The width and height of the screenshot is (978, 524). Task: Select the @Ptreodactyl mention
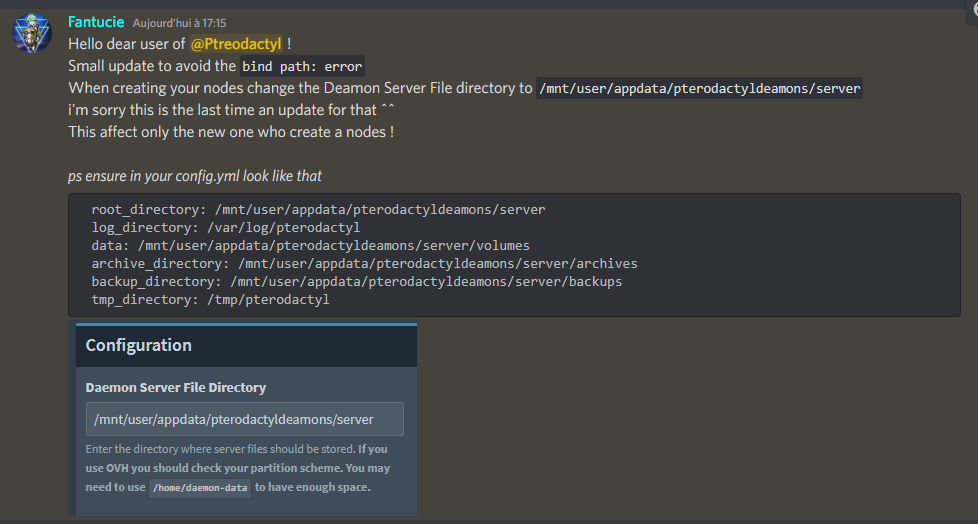click(x=236, y=44)
